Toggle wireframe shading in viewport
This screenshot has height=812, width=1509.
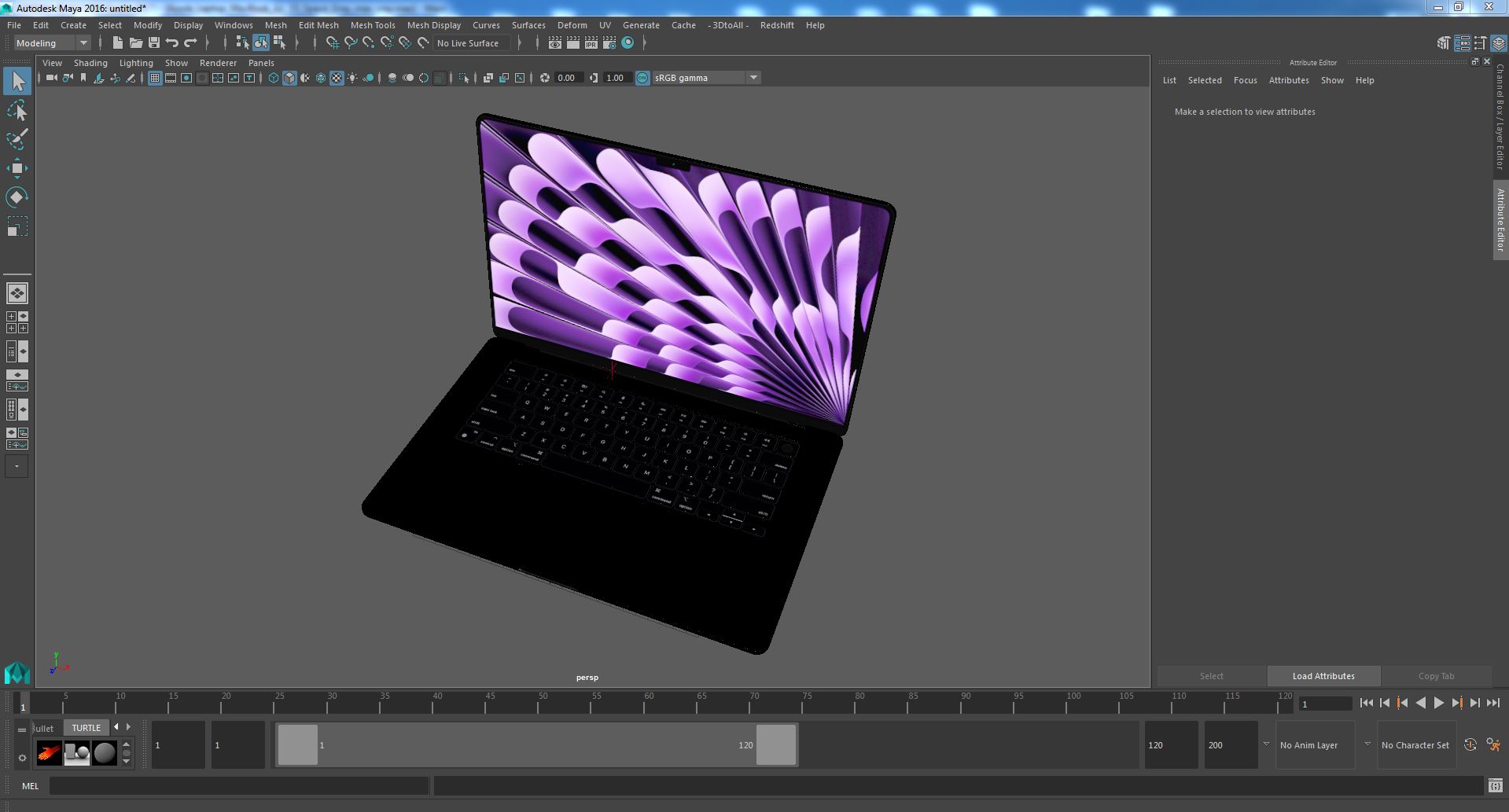(x=274, y=78)
